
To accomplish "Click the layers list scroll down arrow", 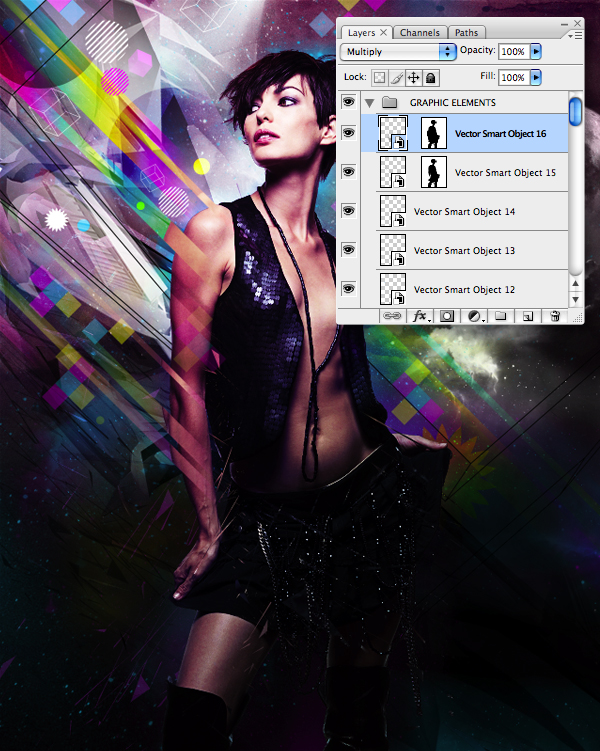I will [x=576, y=299].
